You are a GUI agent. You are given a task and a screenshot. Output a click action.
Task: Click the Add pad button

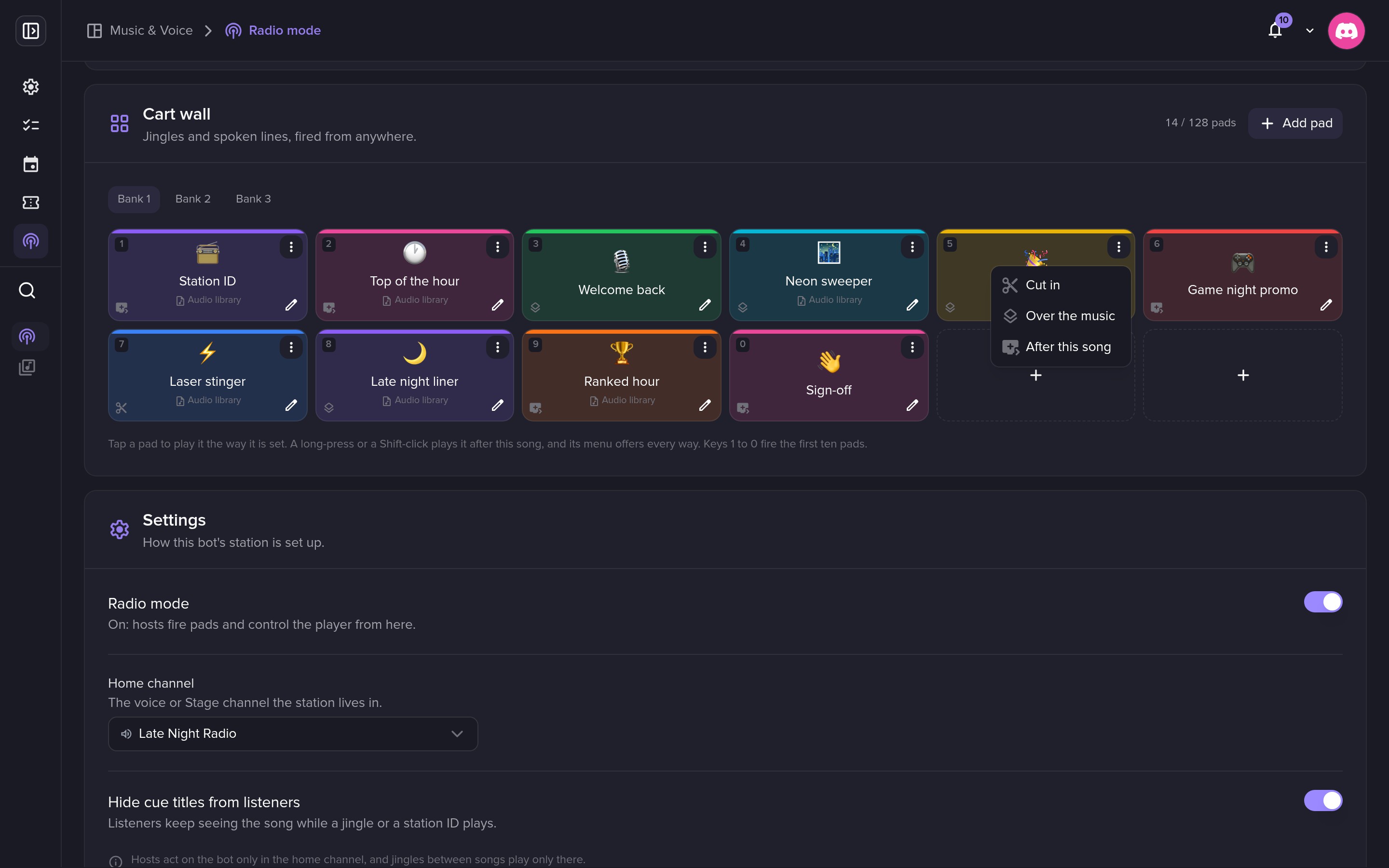tap(1295, 123)
